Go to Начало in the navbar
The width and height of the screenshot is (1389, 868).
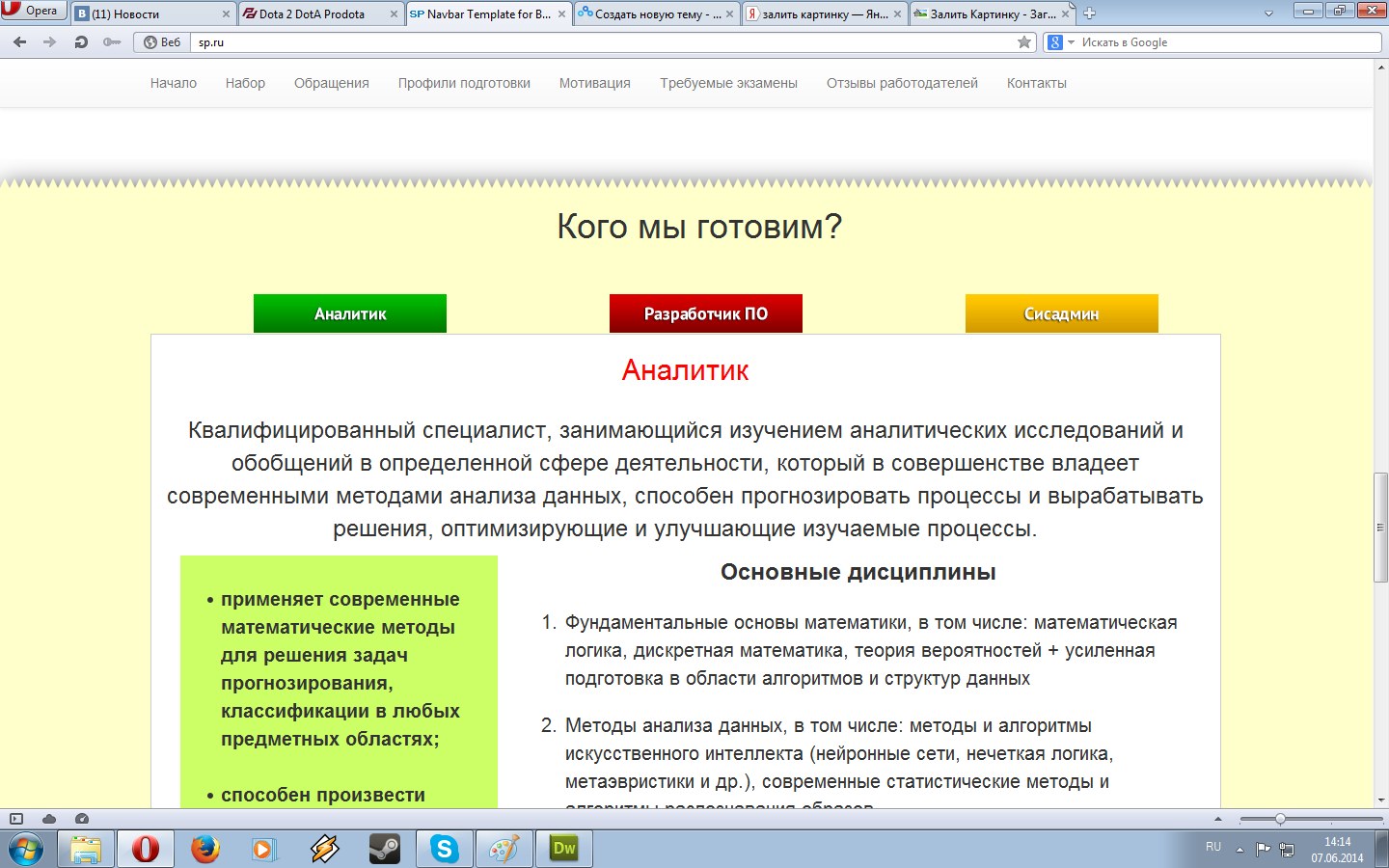(x=174, y=83)
